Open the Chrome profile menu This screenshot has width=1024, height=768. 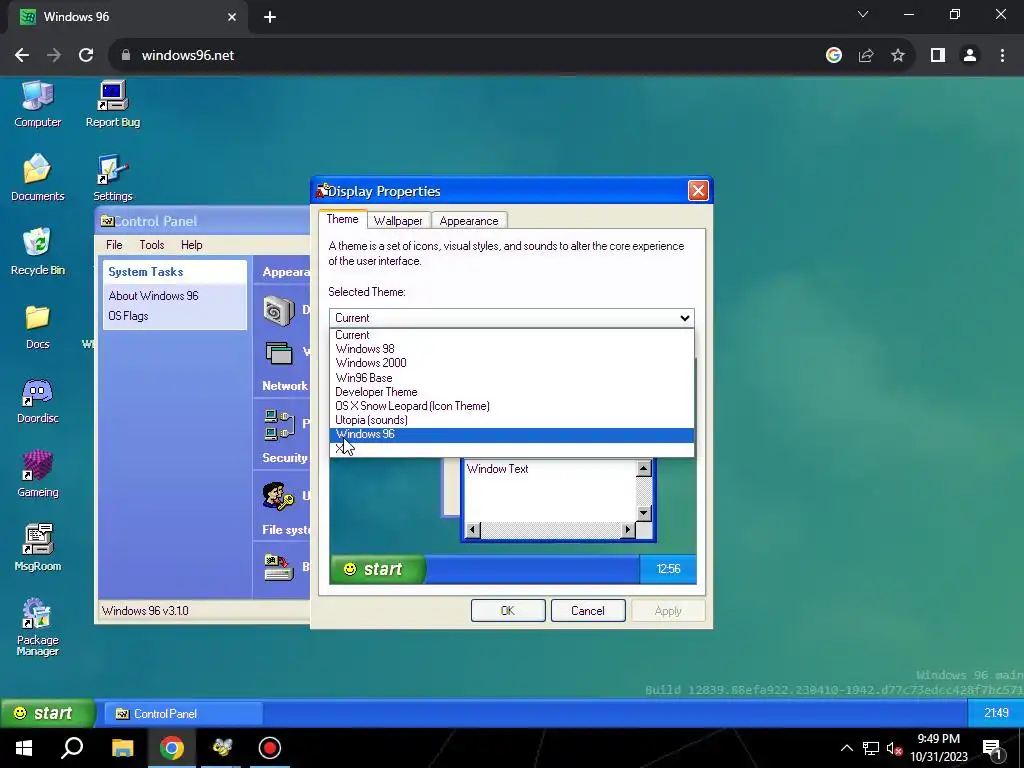click(970, 56)
